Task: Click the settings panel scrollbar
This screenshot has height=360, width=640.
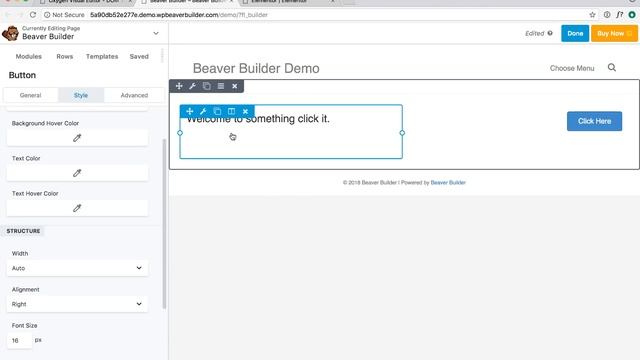Action: [164, 224]
